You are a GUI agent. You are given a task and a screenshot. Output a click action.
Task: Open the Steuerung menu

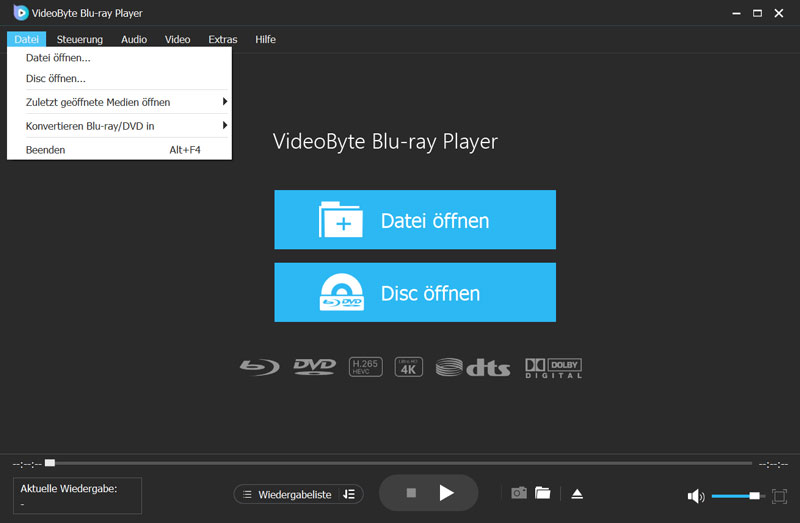click(80, 39)
